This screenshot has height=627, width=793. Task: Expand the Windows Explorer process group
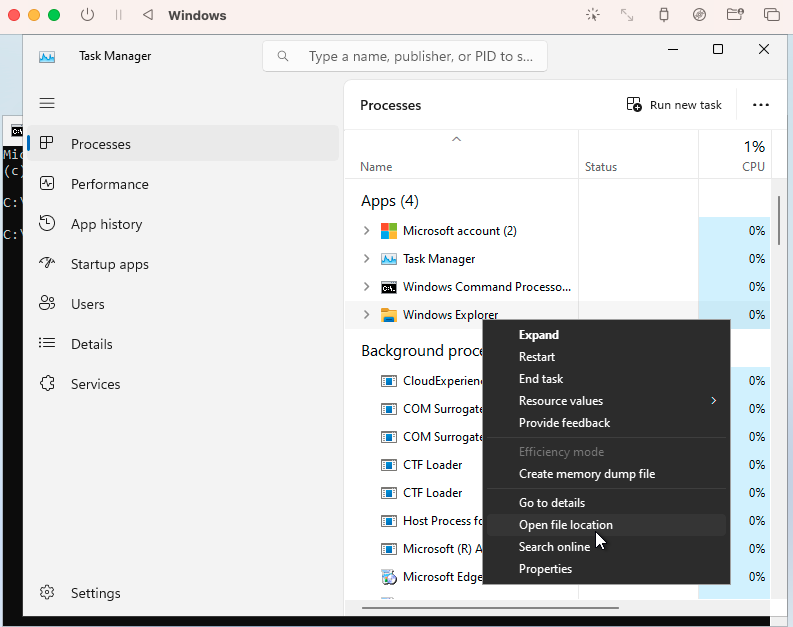[366, 315]
